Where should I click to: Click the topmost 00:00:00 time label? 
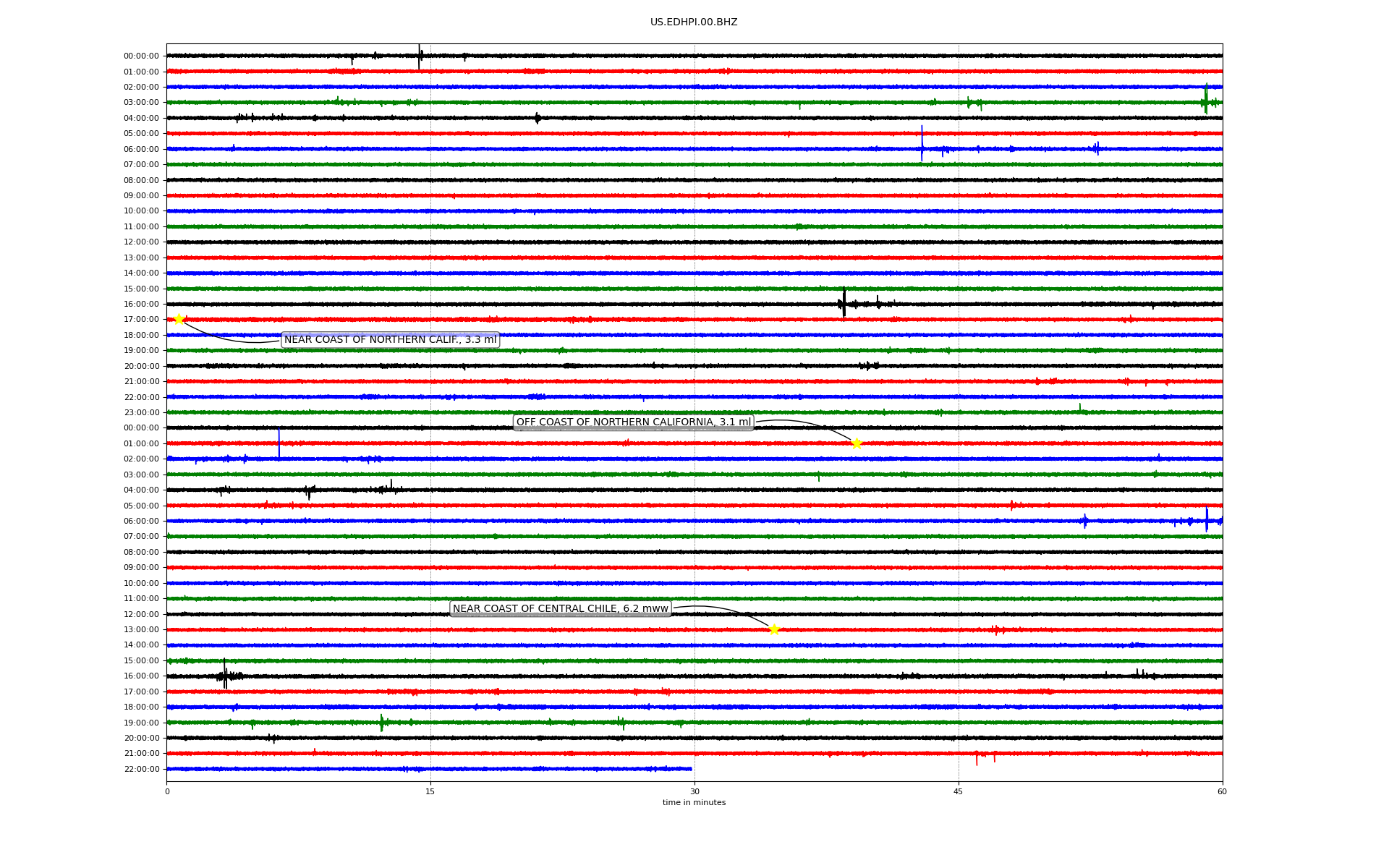141,56
